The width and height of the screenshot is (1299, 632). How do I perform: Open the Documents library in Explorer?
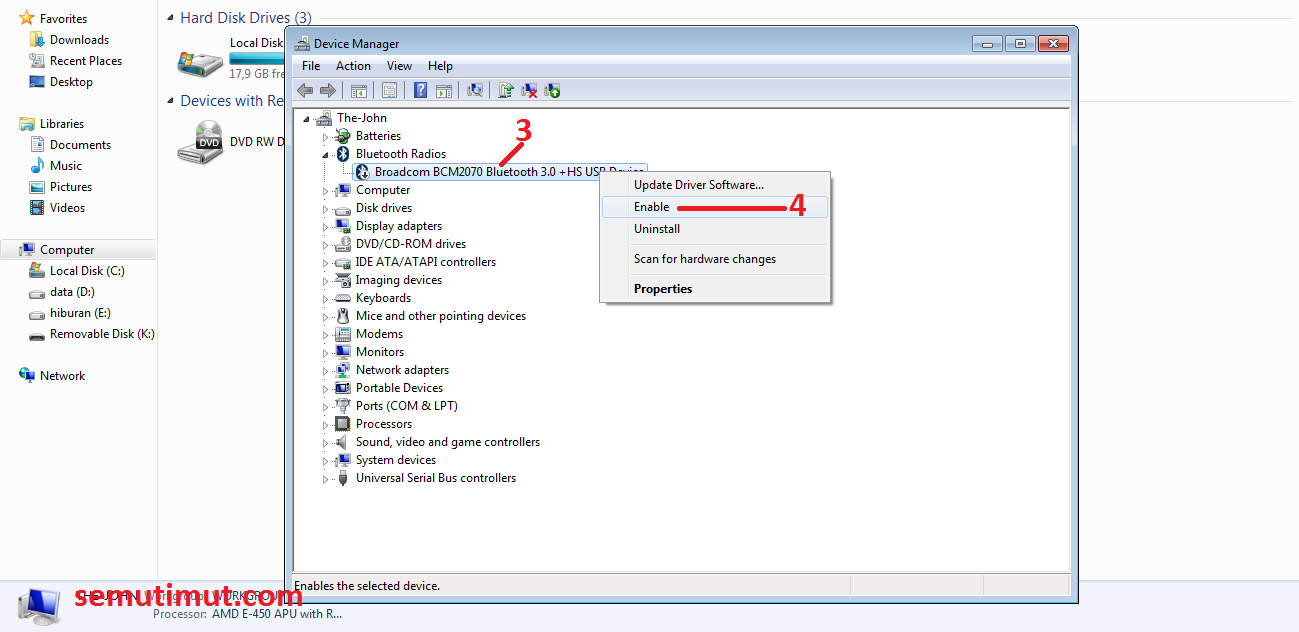(80, 145)
